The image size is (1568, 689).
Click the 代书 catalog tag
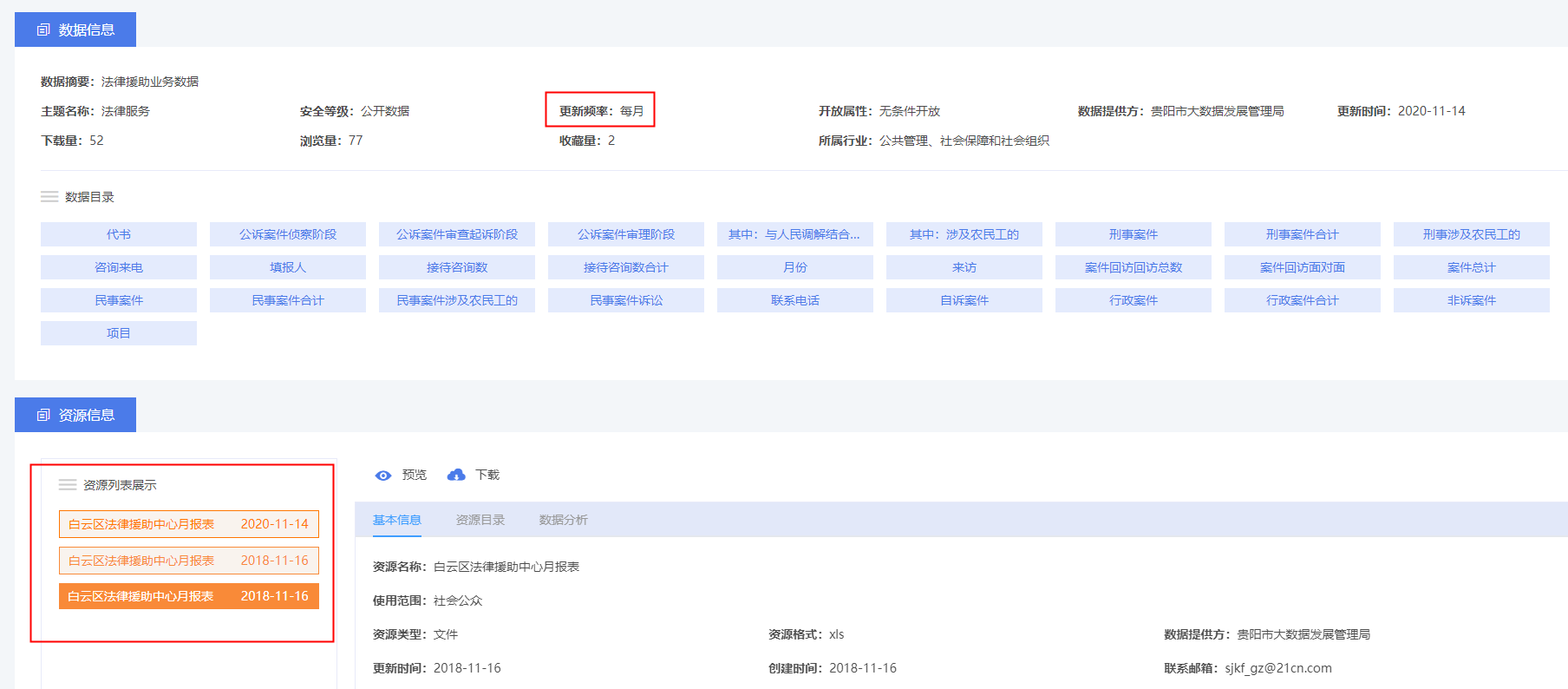[x=119, y=234]
